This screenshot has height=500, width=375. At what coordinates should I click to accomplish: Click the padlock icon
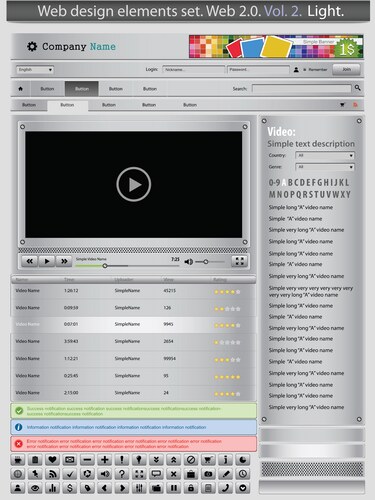[191, 488]
